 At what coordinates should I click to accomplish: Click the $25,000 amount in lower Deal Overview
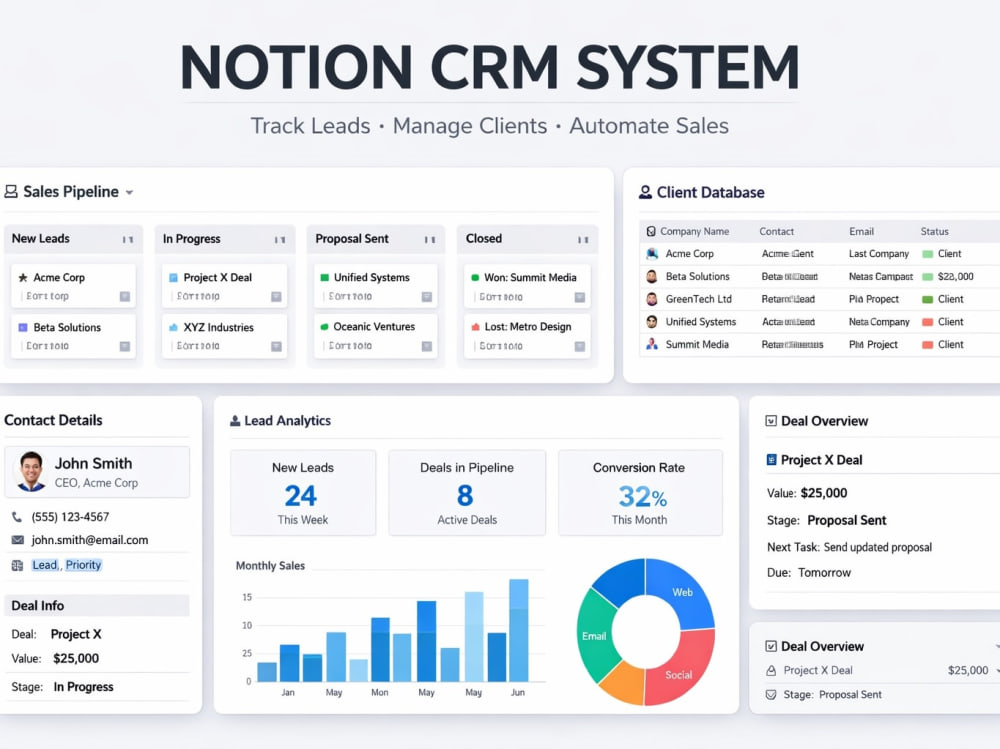(967, 671)
